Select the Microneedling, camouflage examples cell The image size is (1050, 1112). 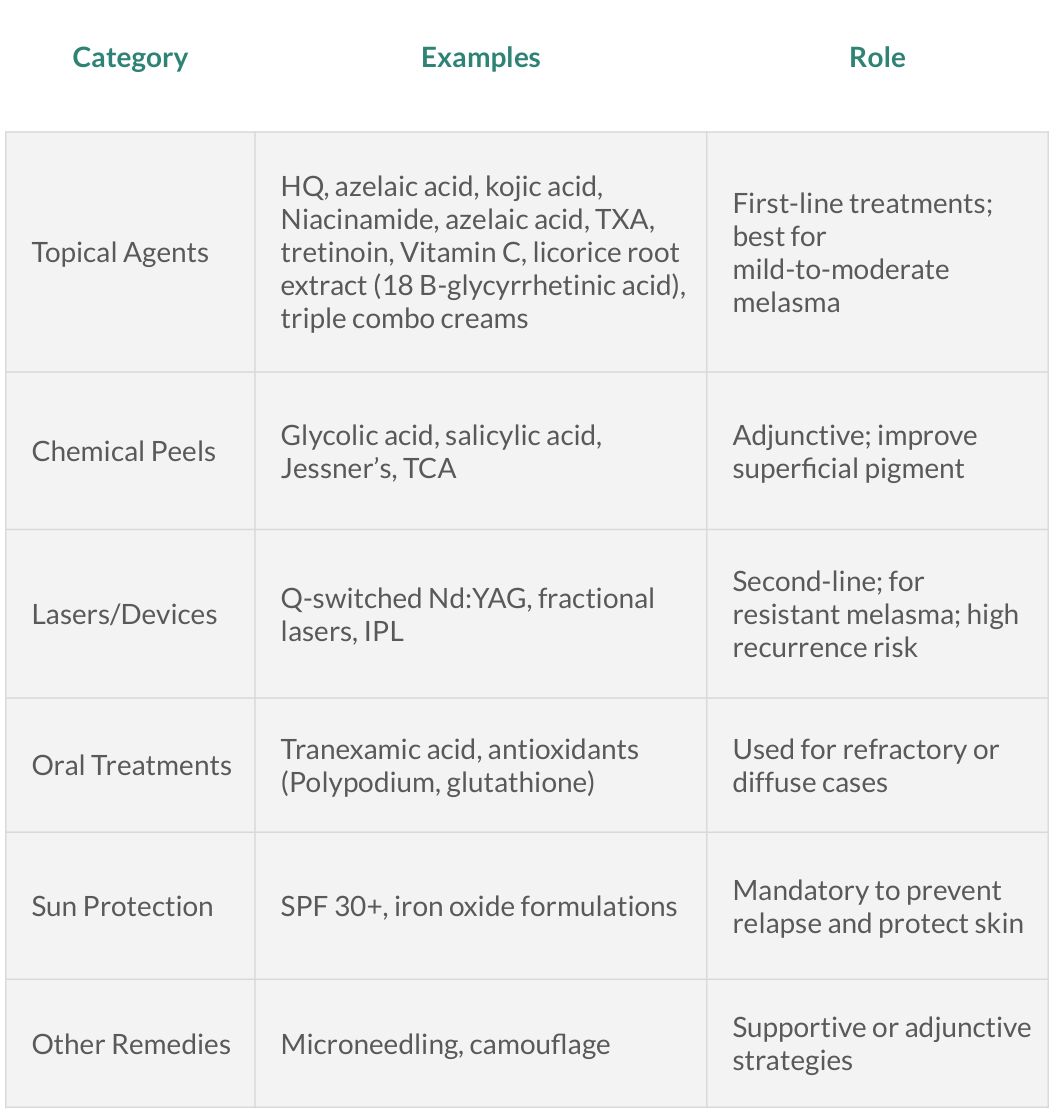tap(446, 1045)
